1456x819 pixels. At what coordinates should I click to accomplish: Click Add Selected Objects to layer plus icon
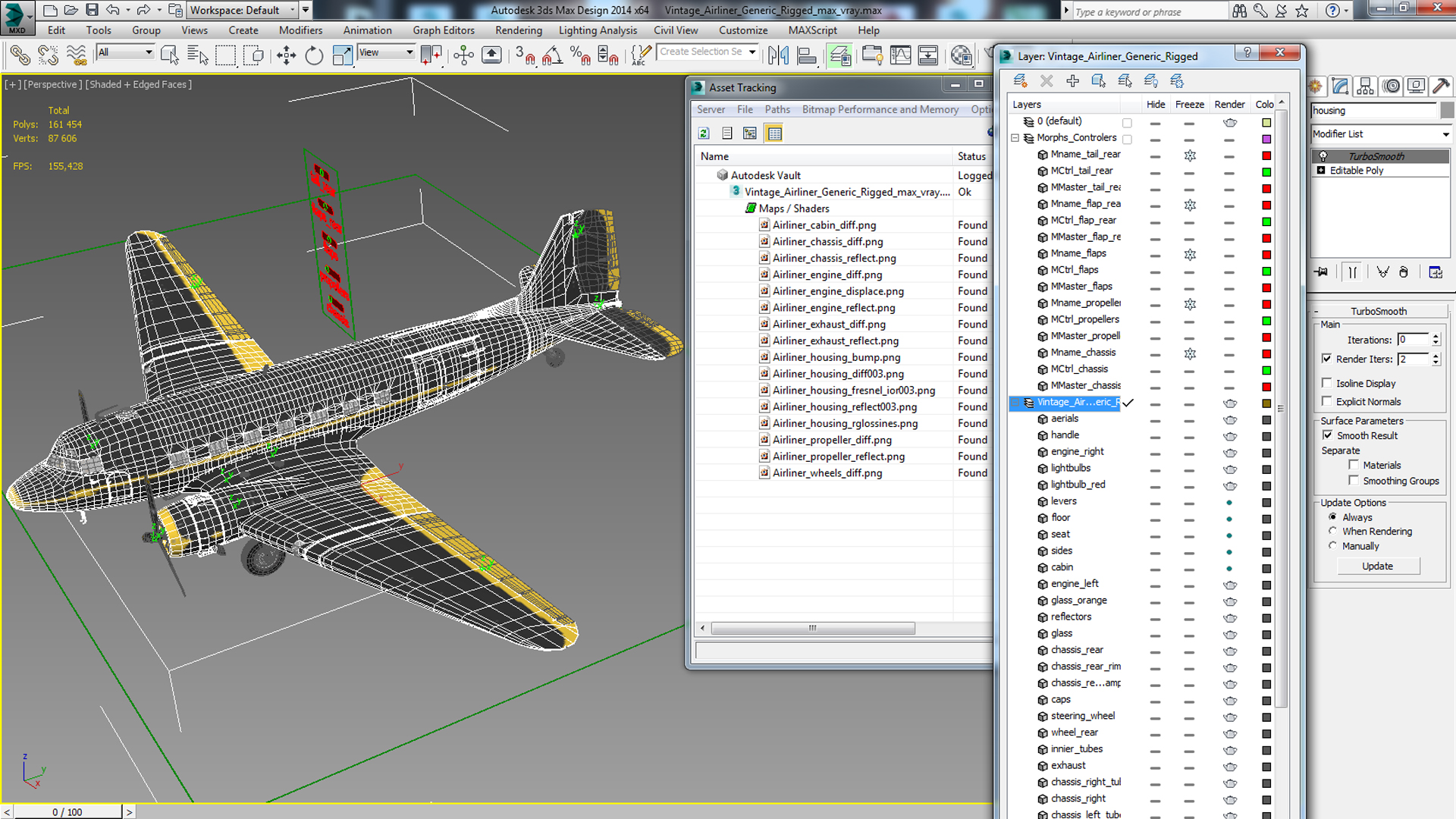point(1072,80)
